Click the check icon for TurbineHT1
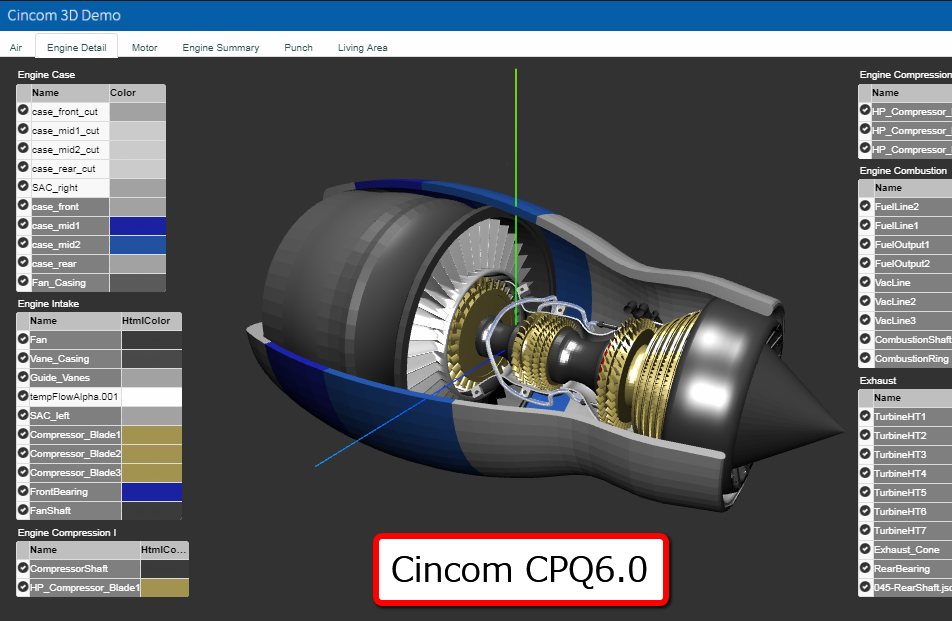This screenshot has width=952, height=621. coord(866,416)
